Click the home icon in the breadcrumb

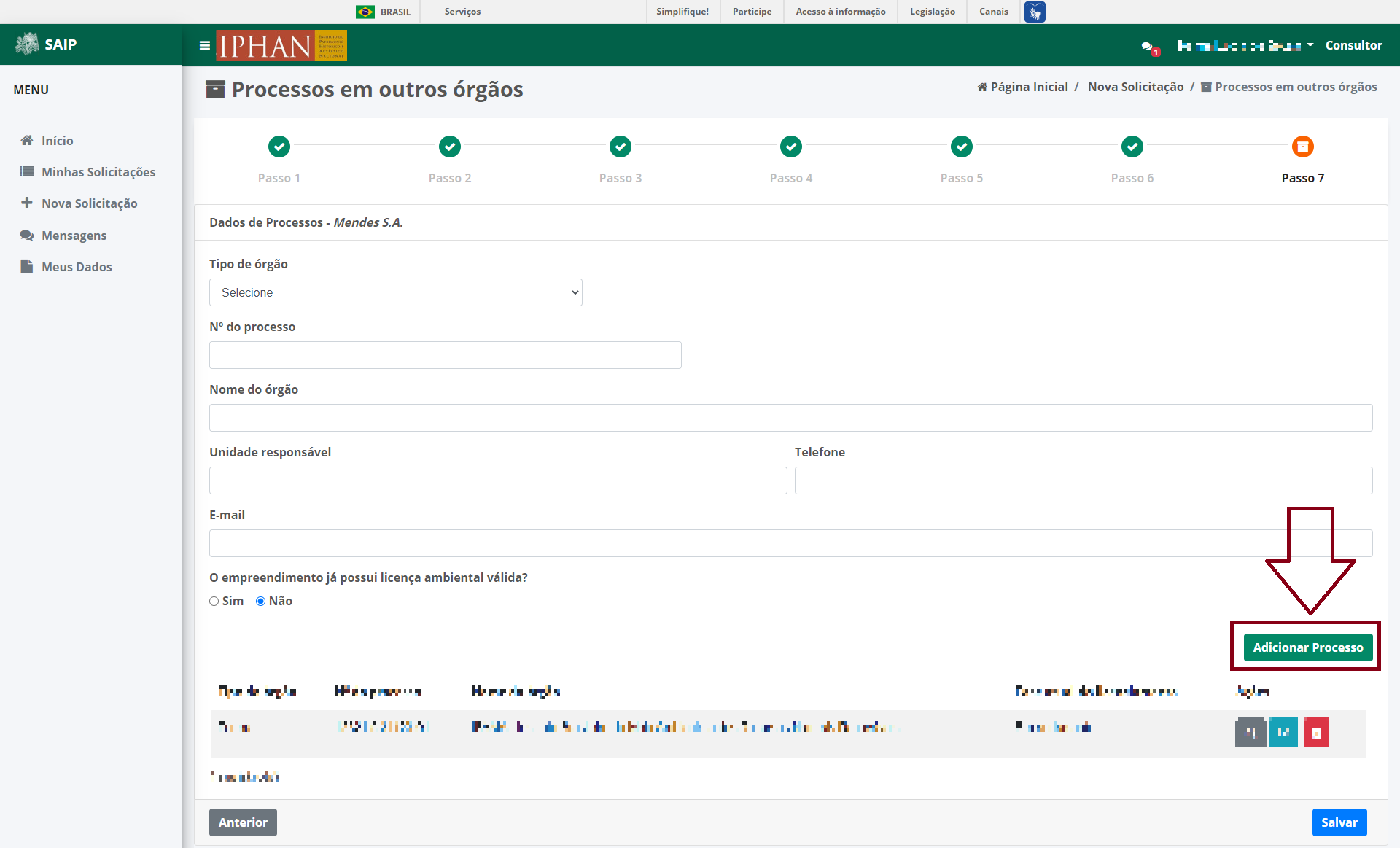pos(982,87)
